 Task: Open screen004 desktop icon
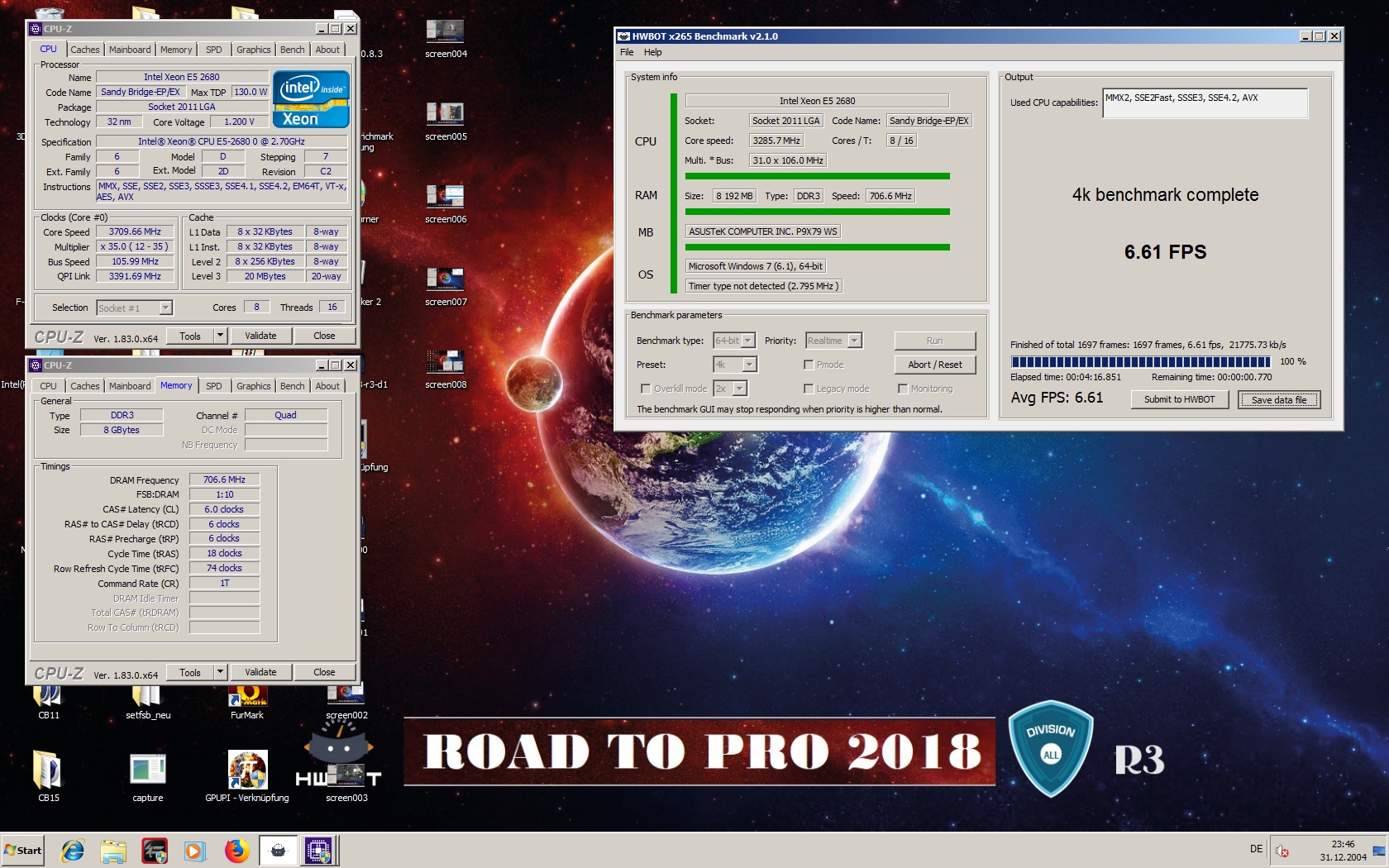[446, 38]
